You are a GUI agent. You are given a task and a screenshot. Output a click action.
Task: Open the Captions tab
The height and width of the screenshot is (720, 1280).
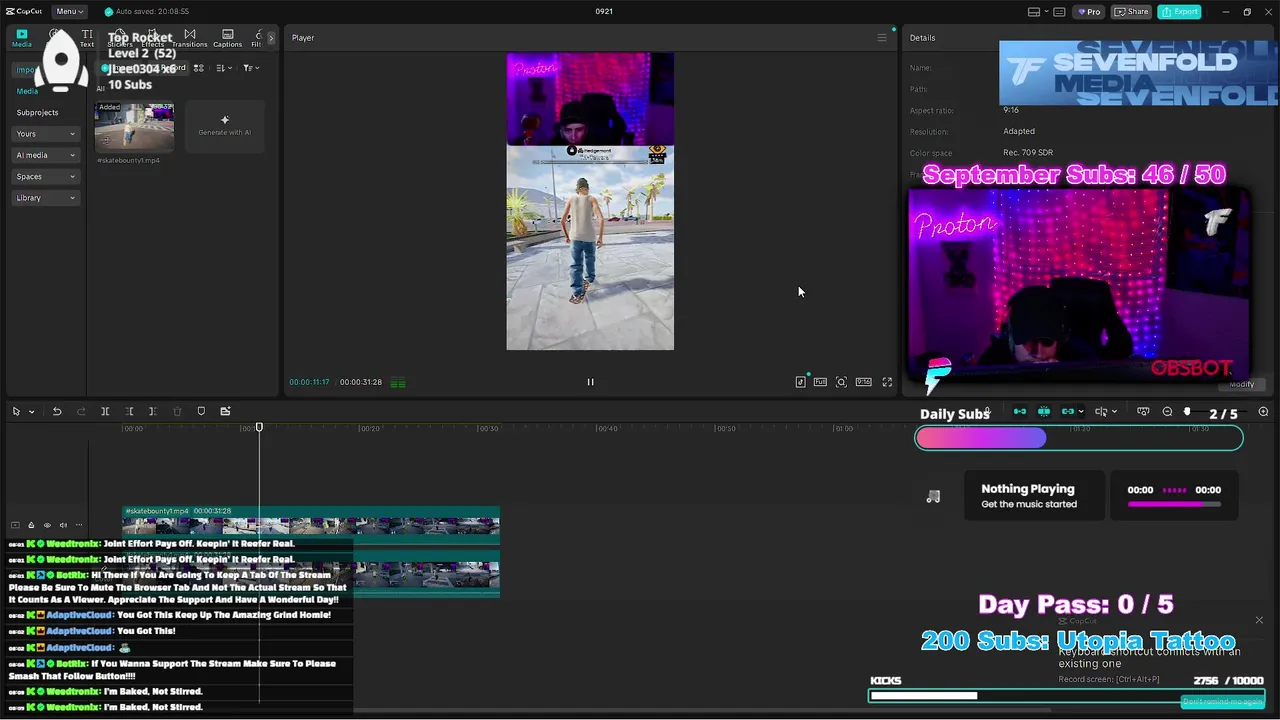[x=227, y=38]
